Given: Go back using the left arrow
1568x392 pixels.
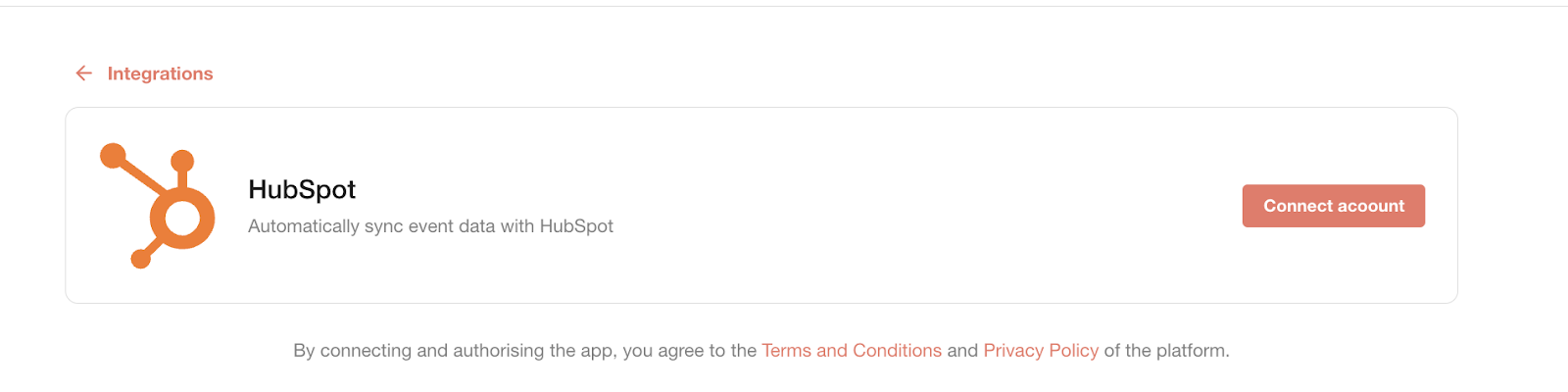Looking at the screenshot, I should [x=84, y=73].
